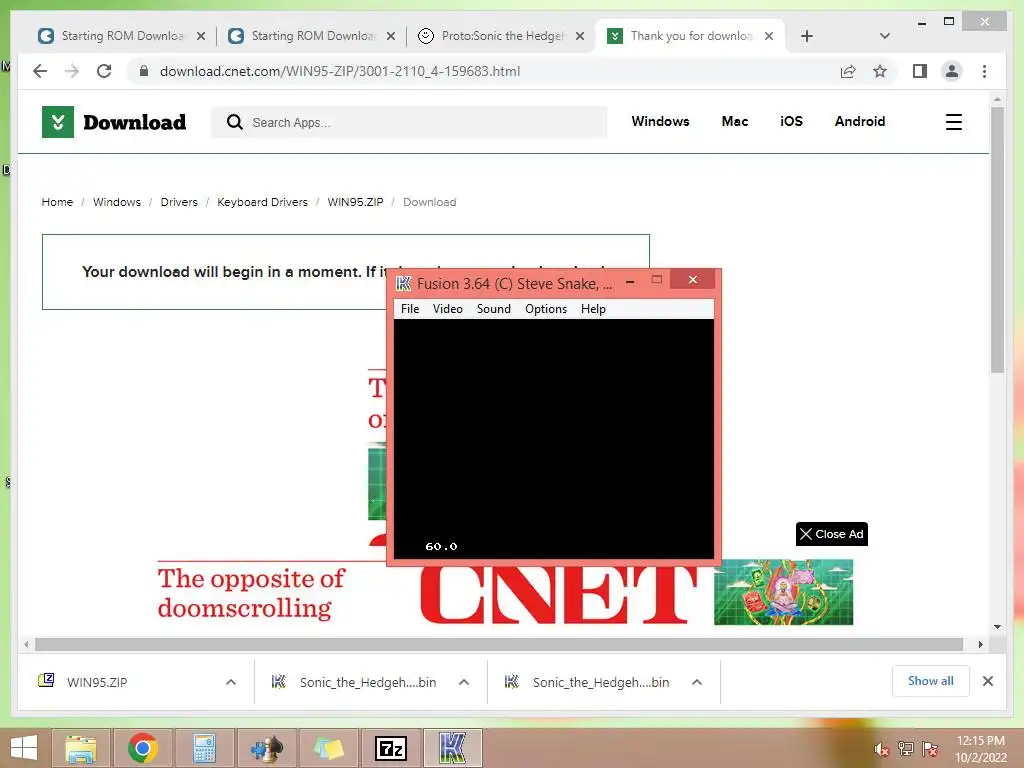This screenshot has height=768, width=1024.
Task: Click the share page icon in address bar
Action: point(848,71)
